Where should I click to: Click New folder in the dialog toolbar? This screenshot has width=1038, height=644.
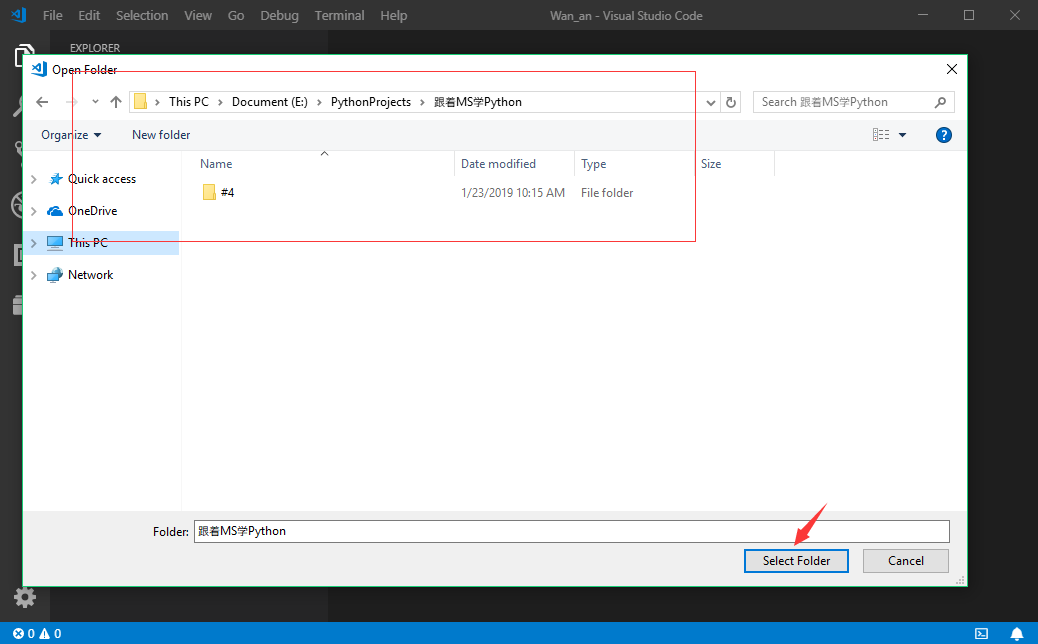[x=161, y=135]
